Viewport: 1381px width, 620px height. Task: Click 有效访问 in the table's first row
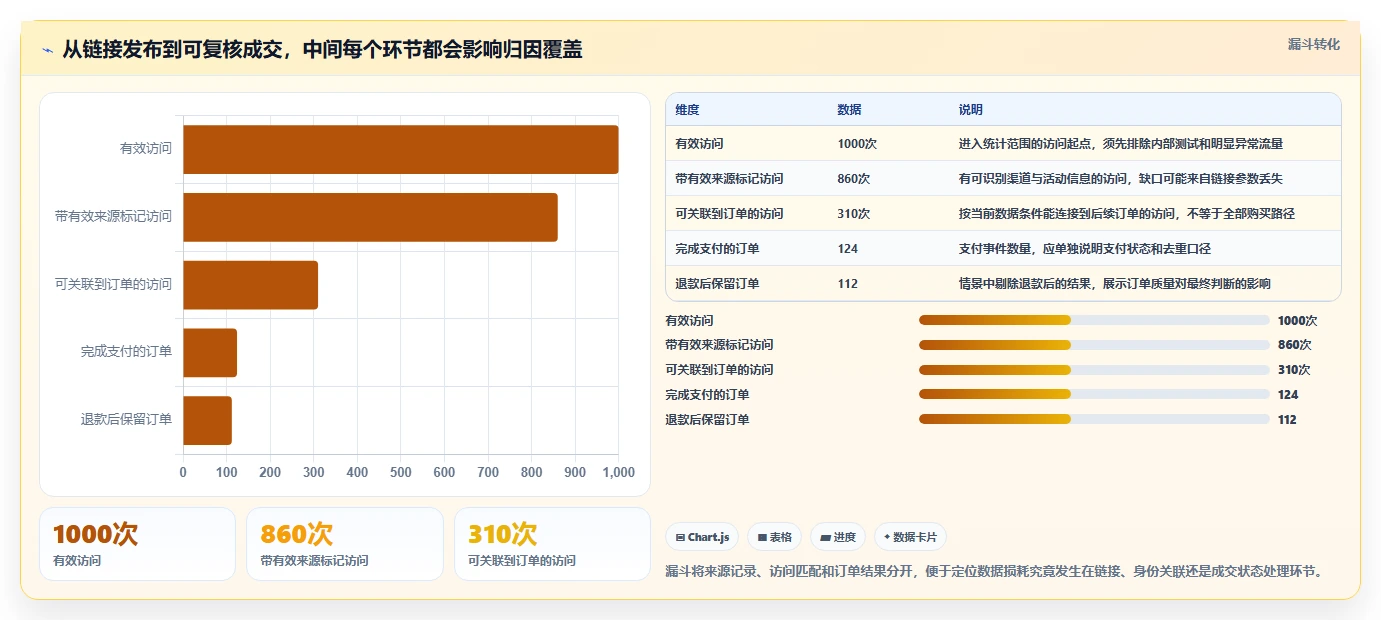point(699,144)
